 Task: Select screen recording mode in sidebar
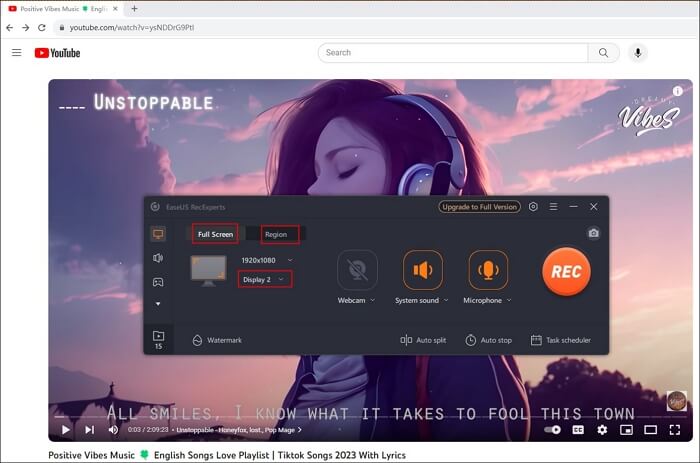[x=158, y=234]
